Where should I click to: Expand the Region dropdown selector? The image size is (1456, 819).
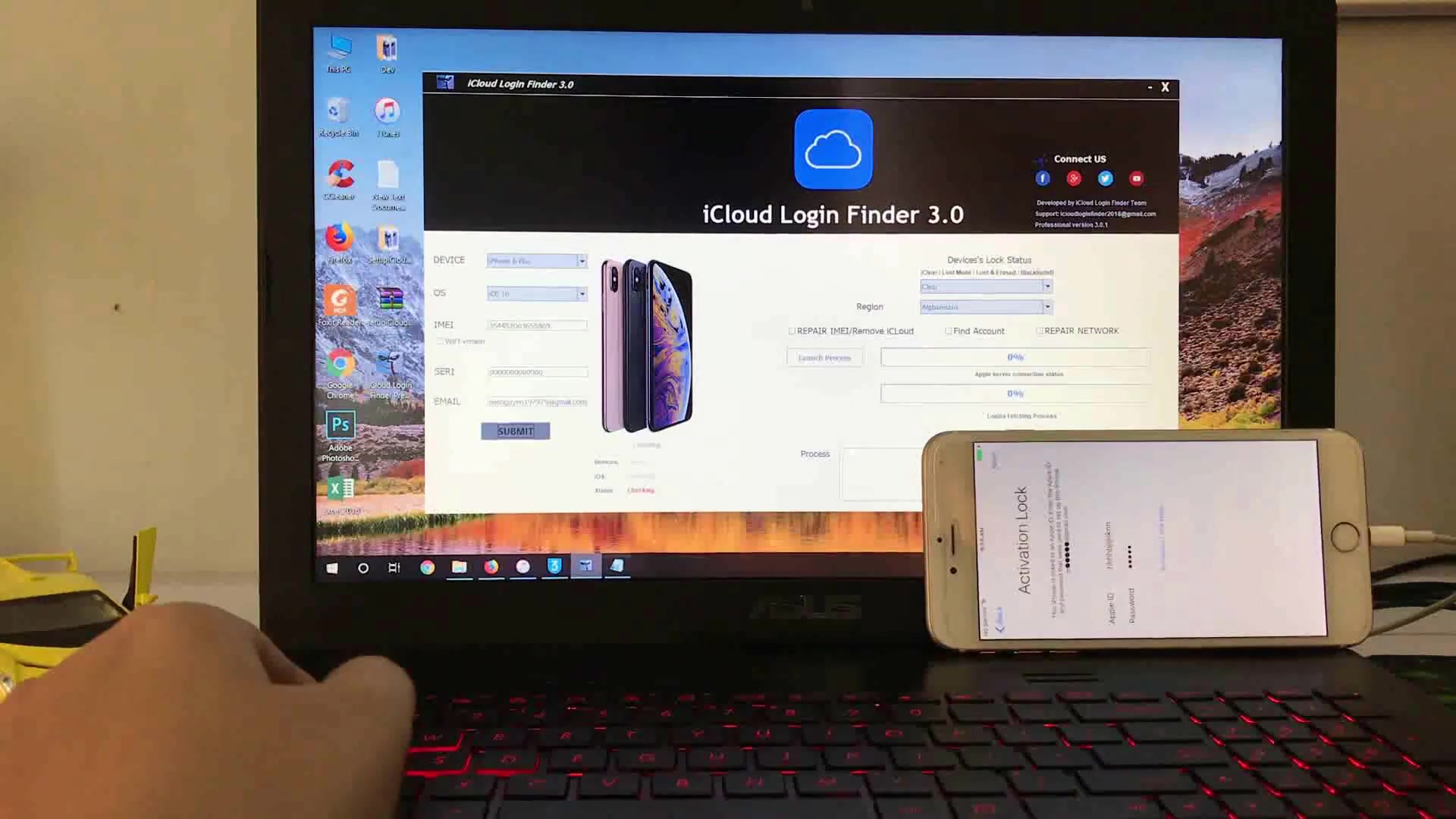tap(1047, 307)
